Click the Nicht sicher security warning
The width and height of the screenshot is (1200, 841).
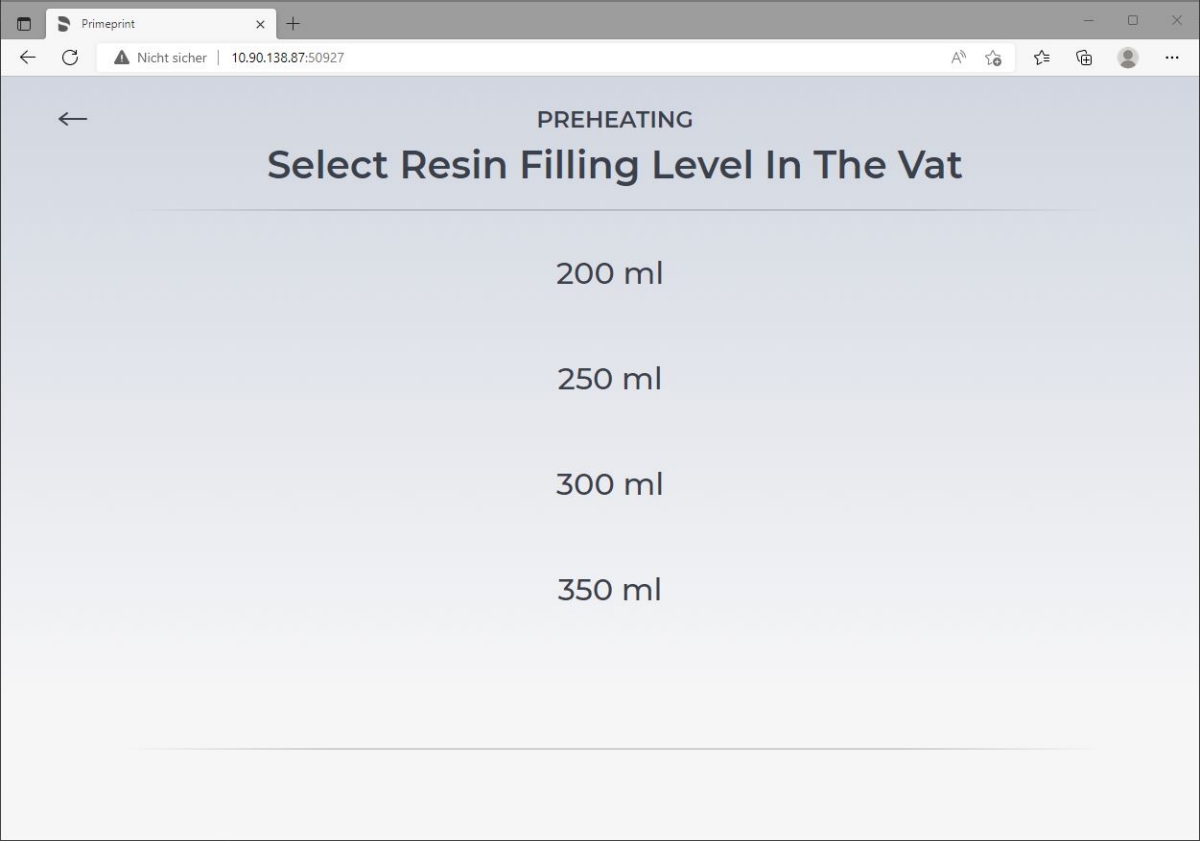coord(160,58)
